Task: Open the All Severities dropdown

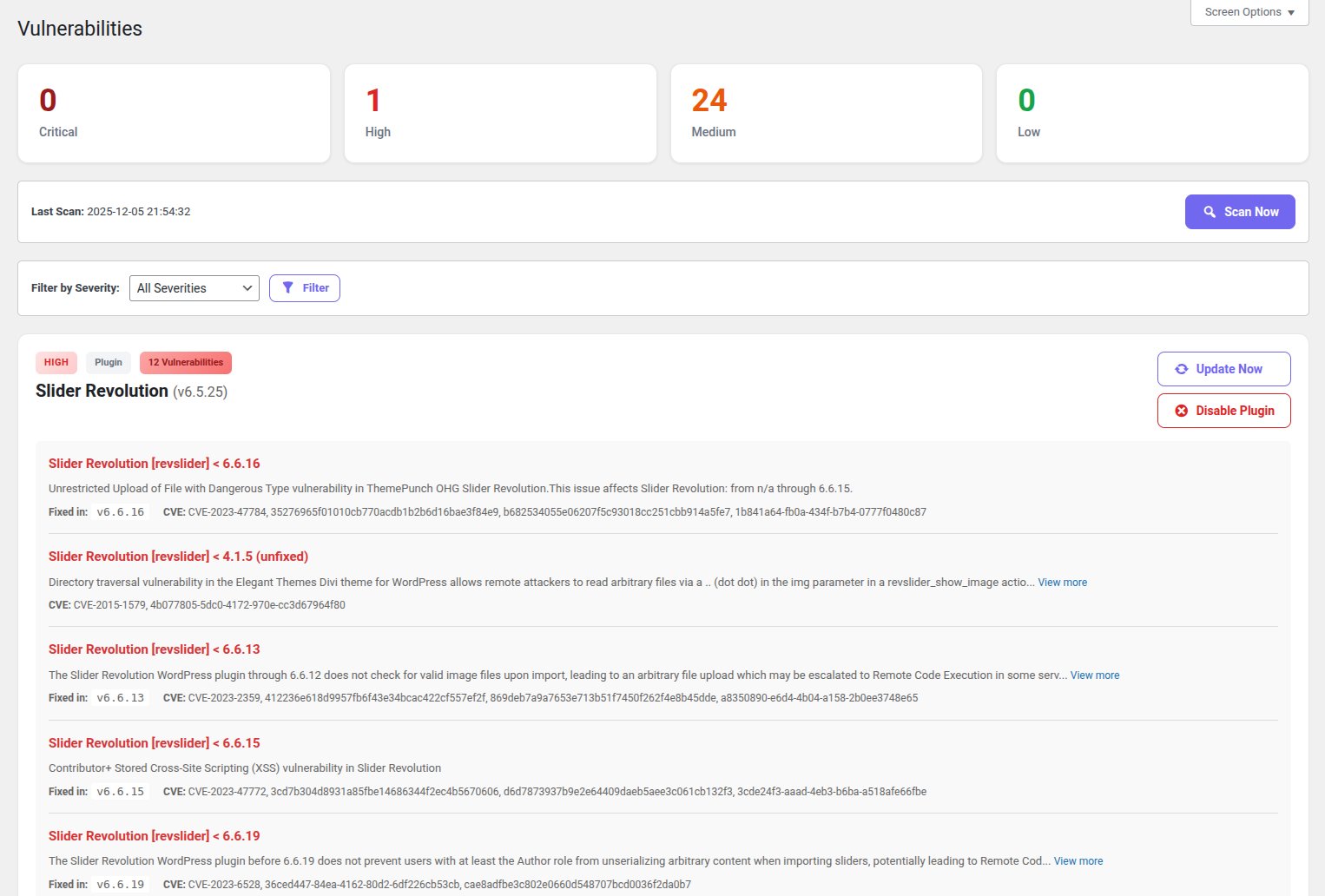Action: point(194,287)
